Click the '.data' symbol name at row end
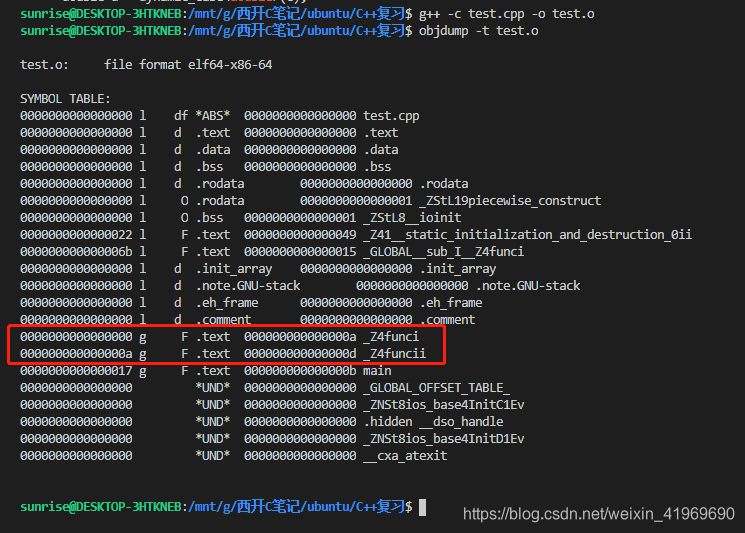 pyautogui.click(x=381, y=150)
